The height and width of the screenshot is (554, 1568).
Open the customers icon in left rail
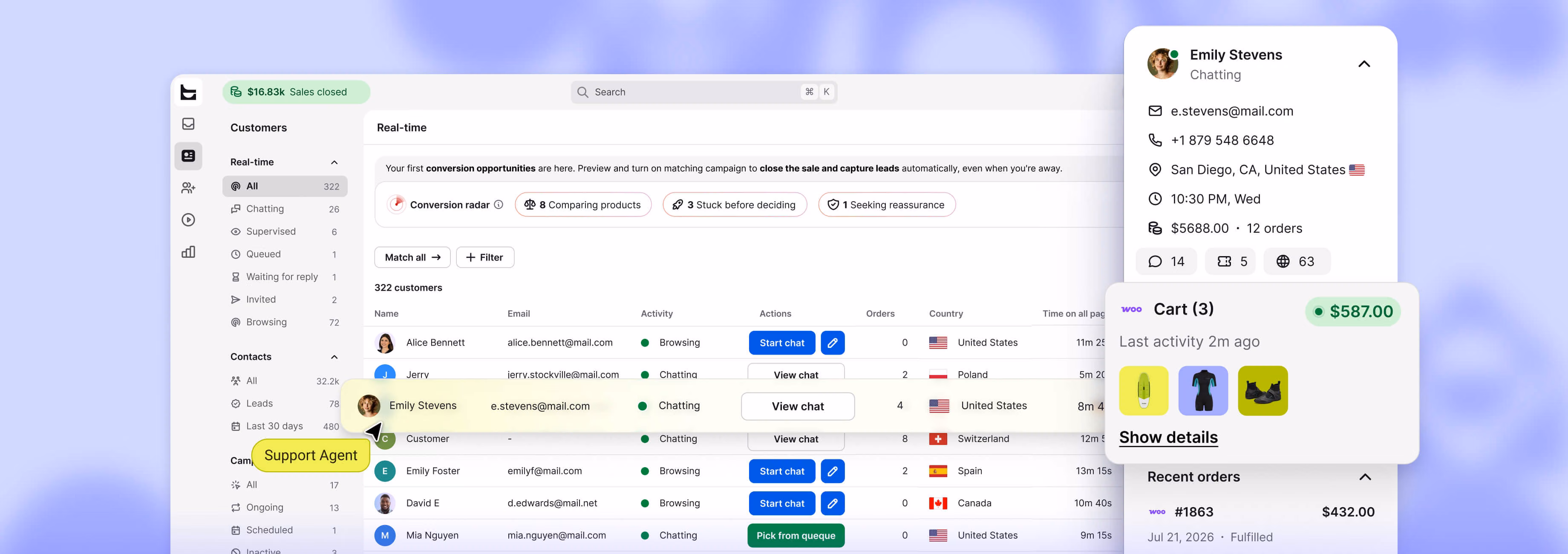(188, 156)
